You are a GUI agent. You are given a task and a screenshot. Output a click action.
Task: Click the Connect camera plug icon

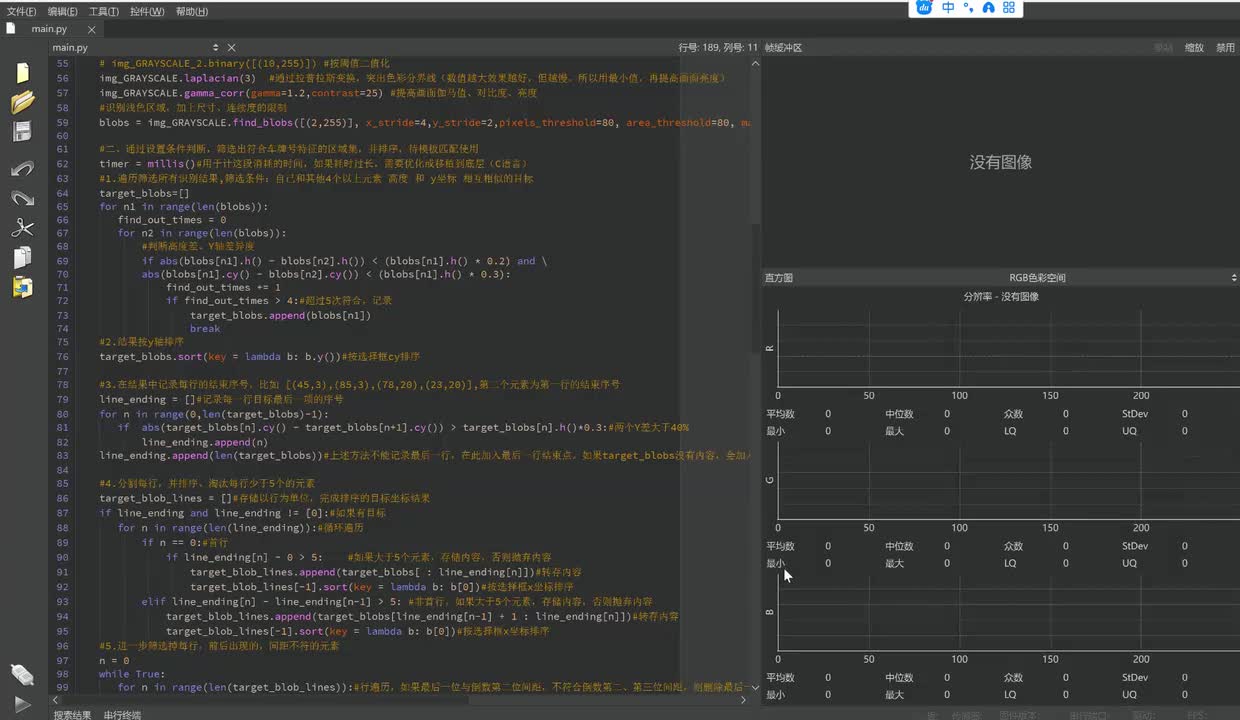(22, 674)
